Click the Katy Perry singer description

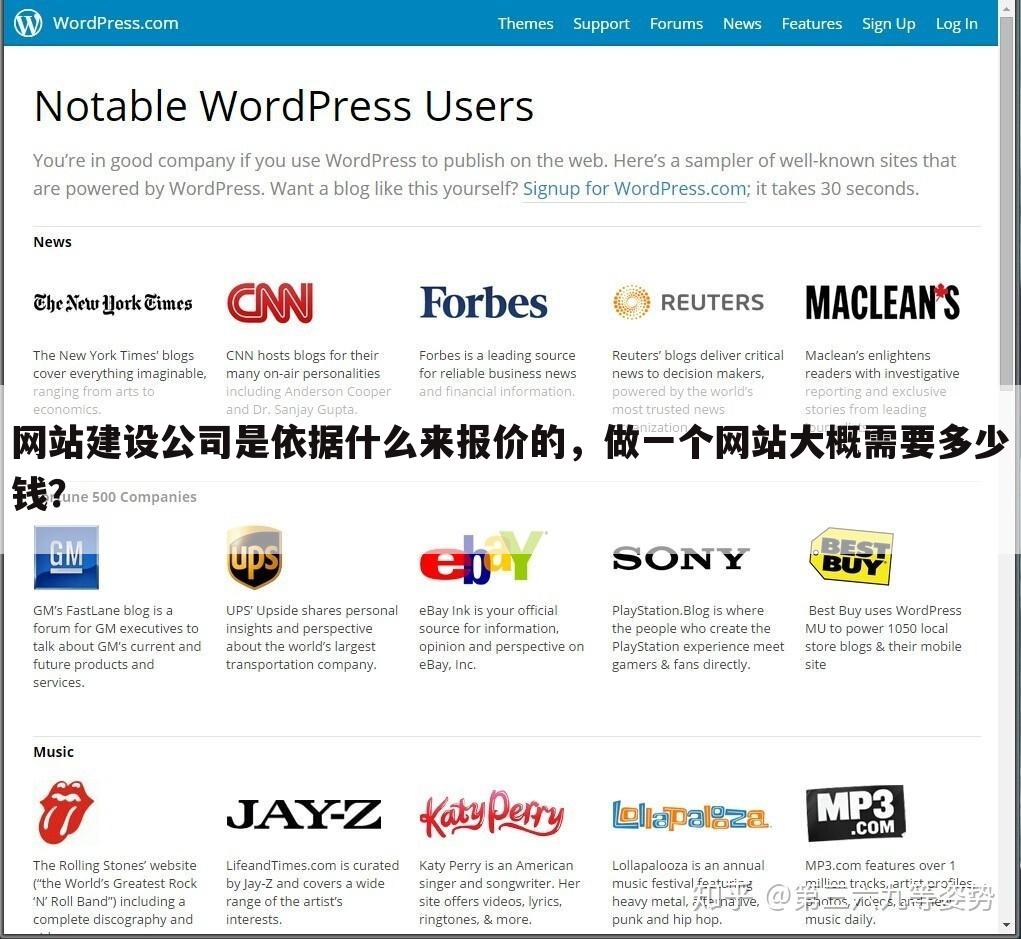click(x=499, y=893)
